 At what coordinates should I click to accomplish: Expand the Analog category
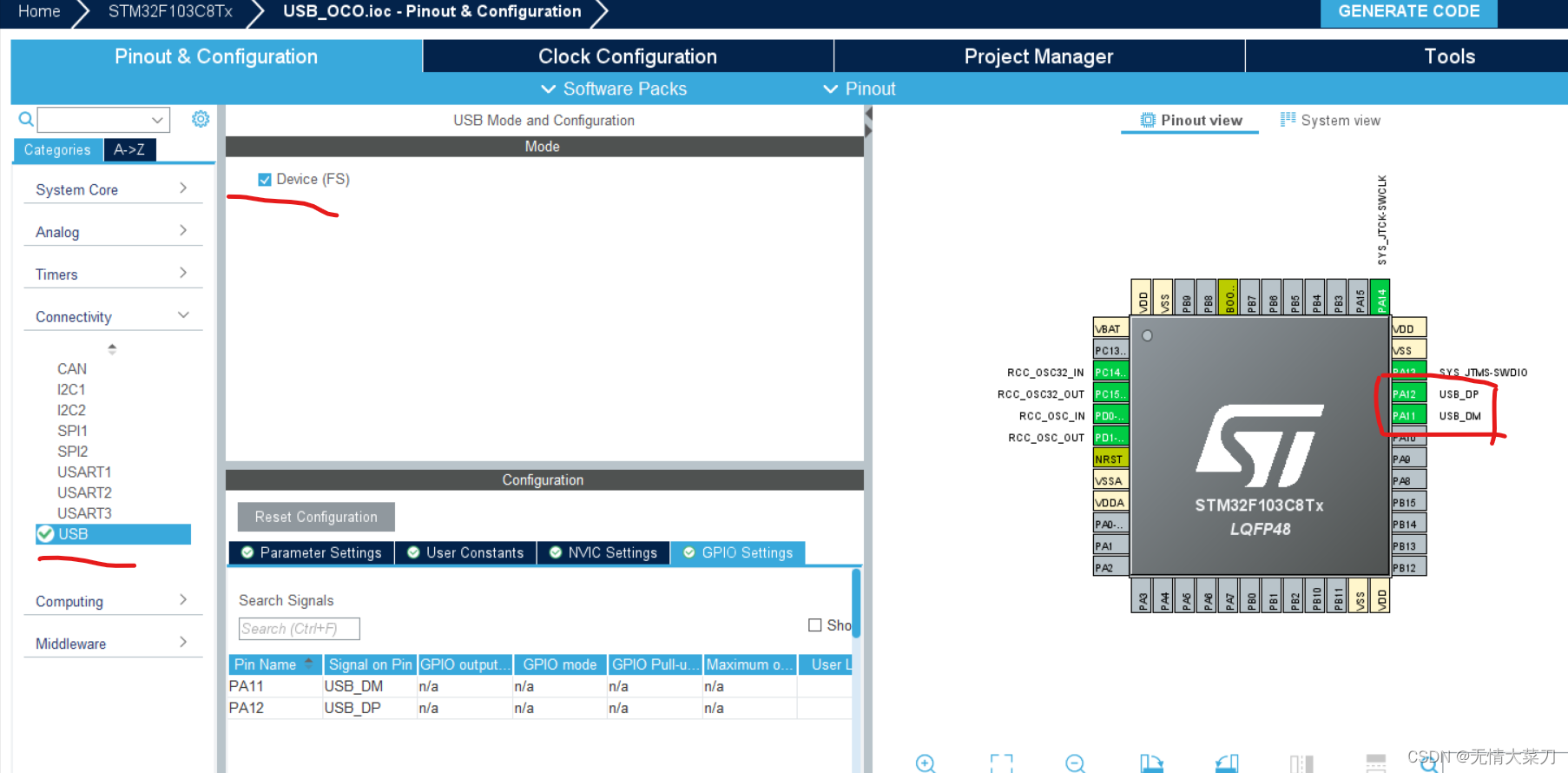(113, 232)
